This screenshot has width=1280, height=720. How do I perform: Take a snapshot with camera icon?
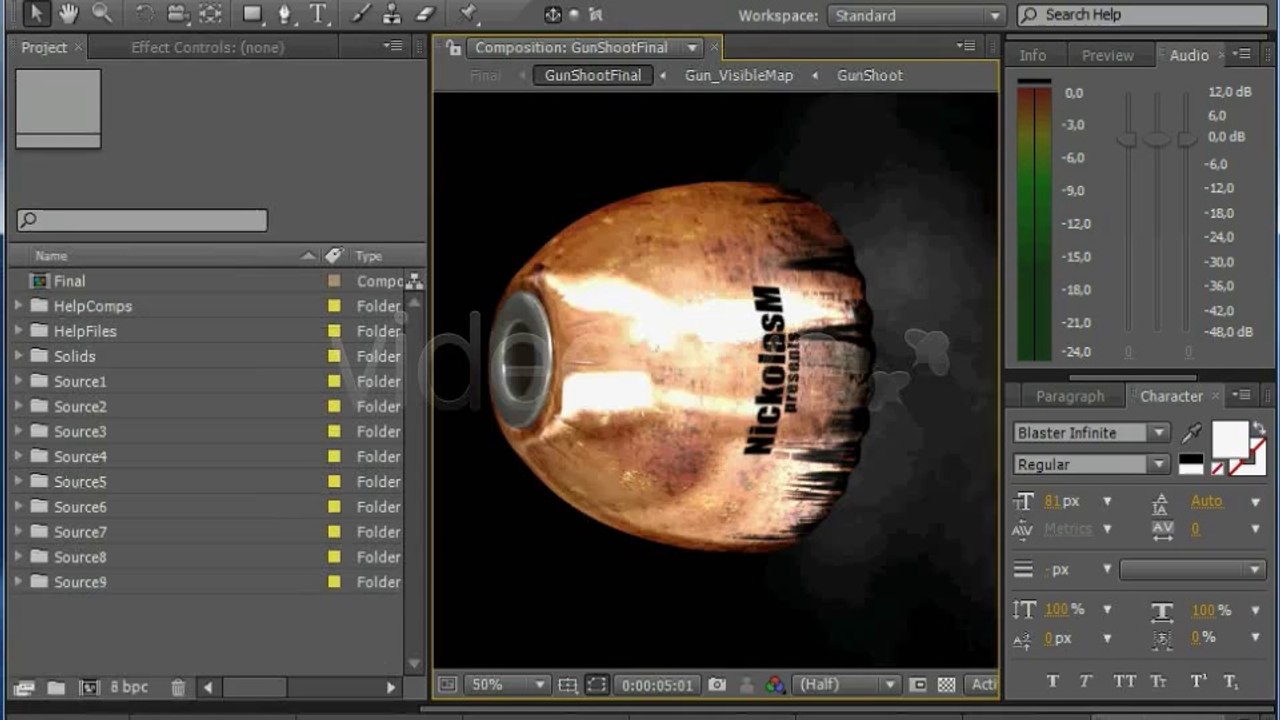(x=717, y=685)
